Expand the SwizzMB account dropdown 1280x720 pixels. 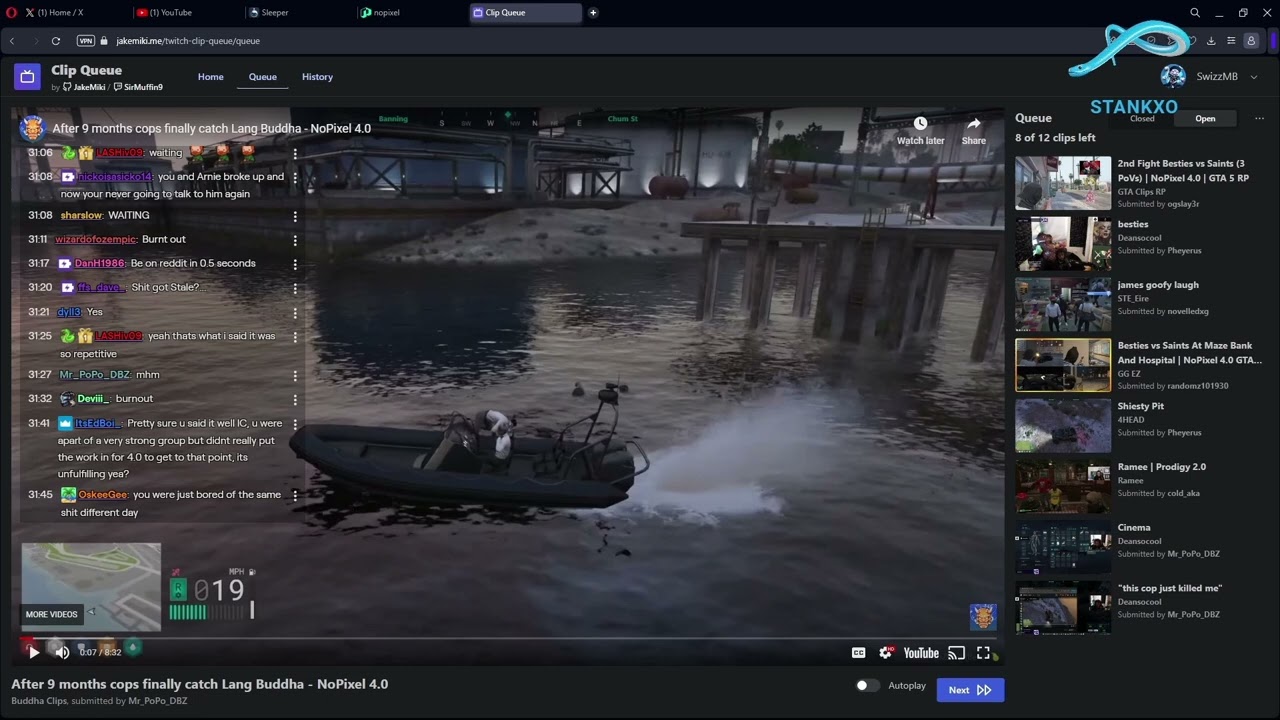(1254, 77)
